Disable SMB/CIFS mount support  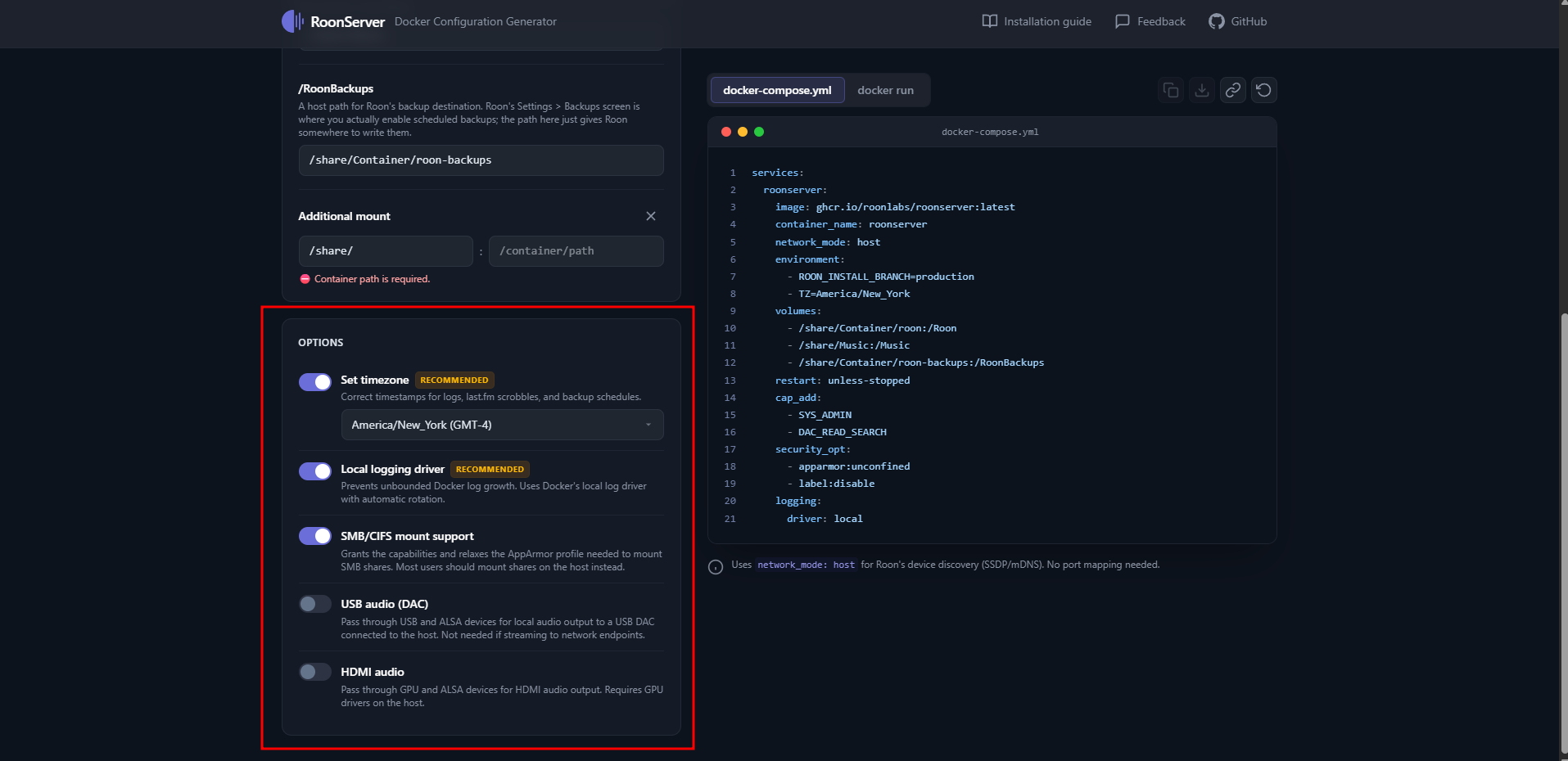[315, 536]
